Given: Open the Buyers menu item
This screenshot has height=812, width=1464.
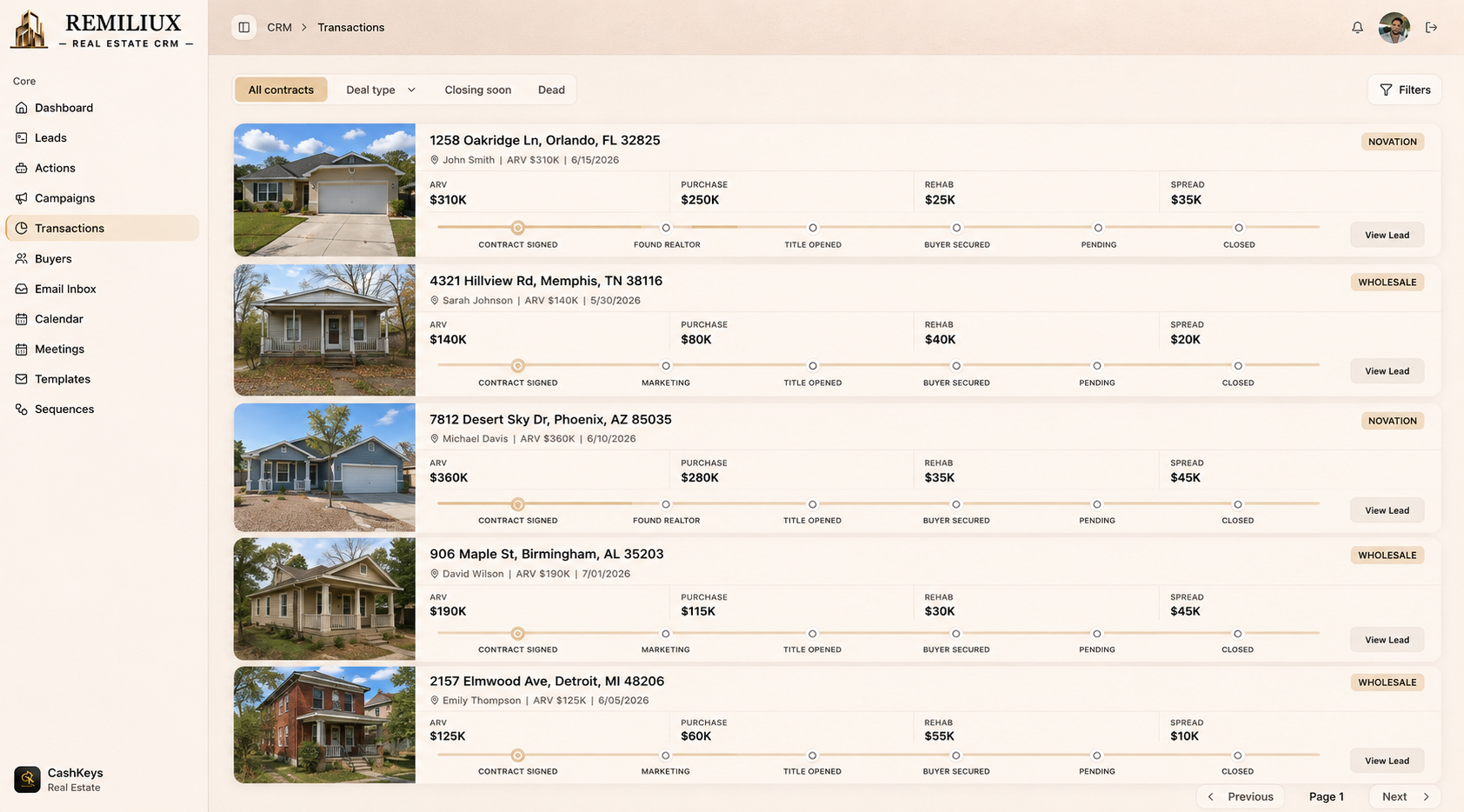Looking at the screenshot, I should pos(102,258).
